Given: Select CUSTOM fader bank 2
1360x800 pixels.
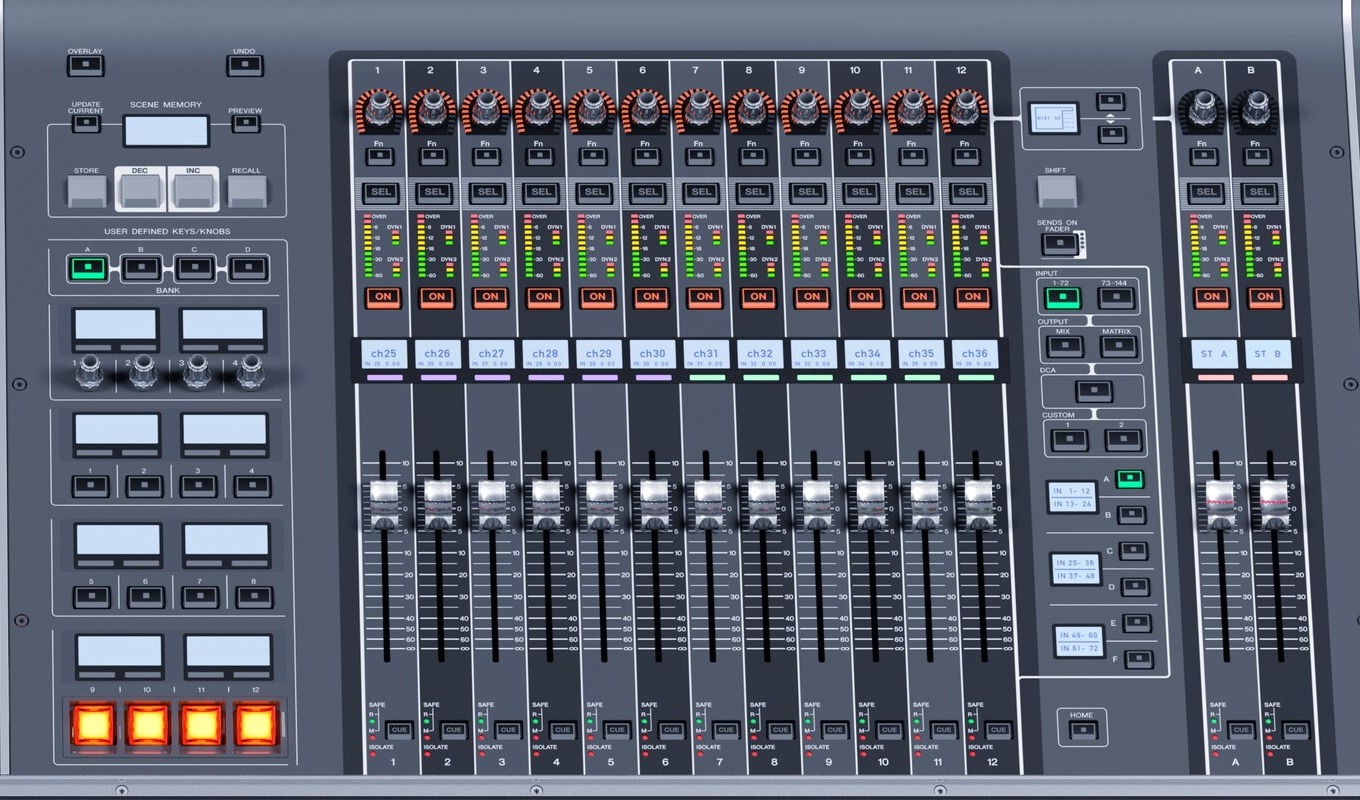Looking at the screenshot, I should (1122, 438).
